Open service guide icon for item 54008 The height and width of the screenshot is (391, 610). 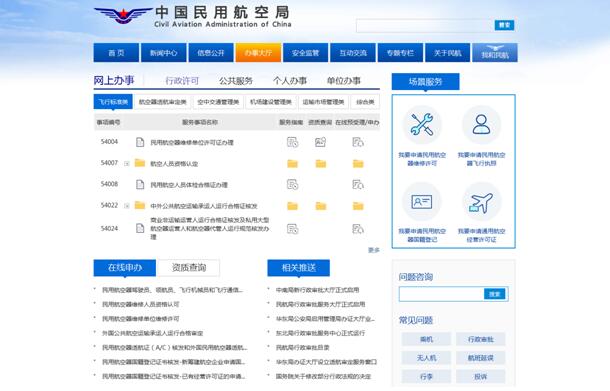292,184
